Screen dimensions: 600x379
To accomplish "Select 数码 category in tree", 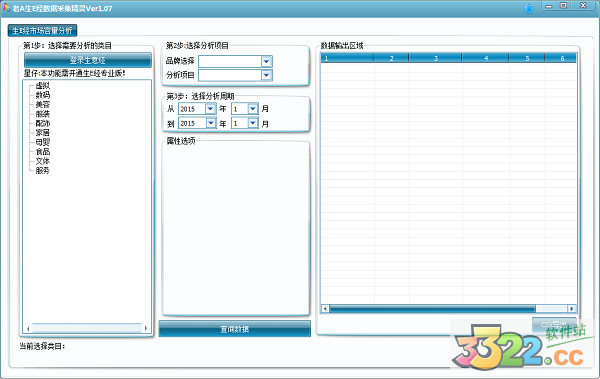I will (x=42, y=95).
